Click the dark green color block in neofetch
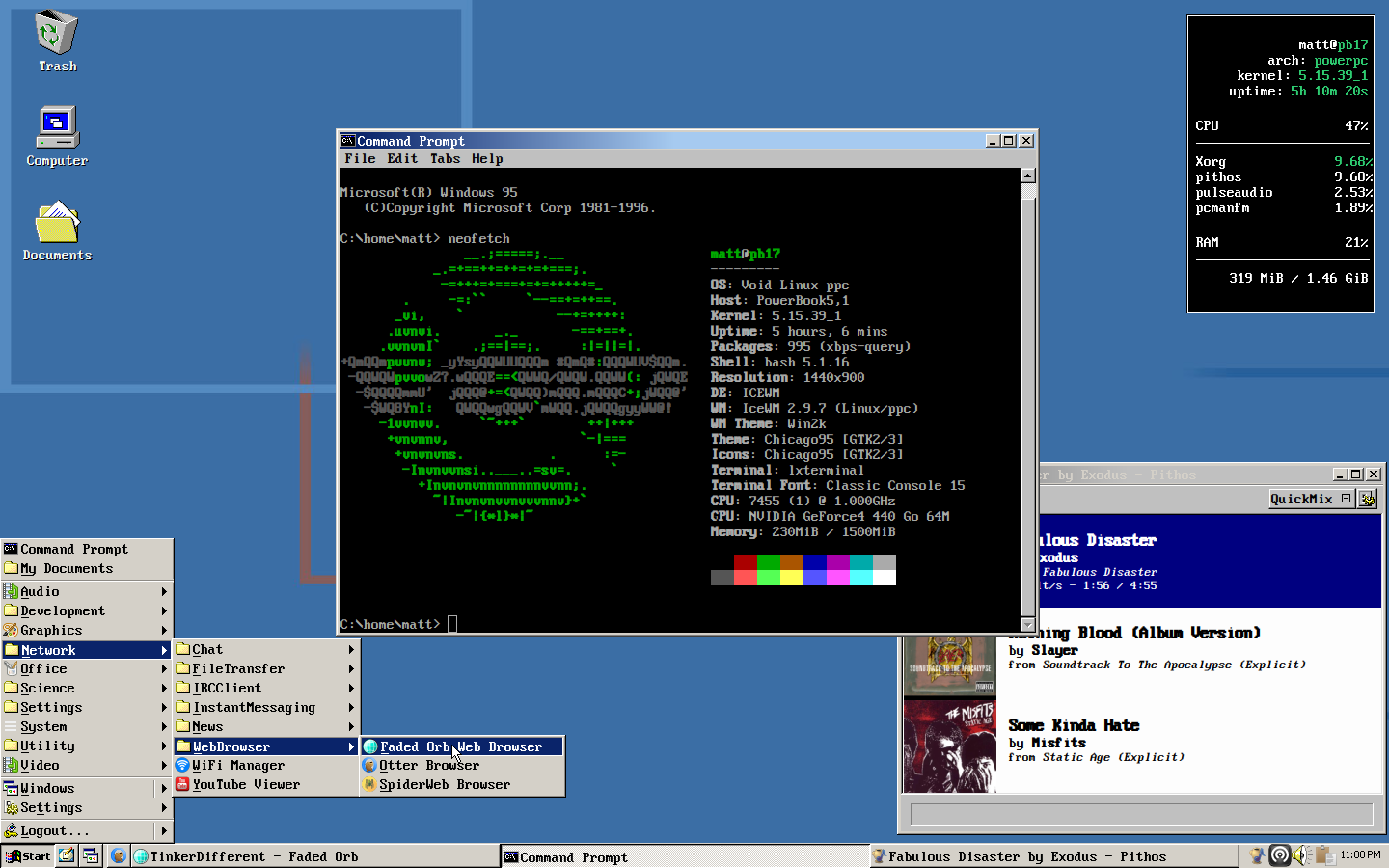Screen dimensions: 1389x868 [769, 562]
